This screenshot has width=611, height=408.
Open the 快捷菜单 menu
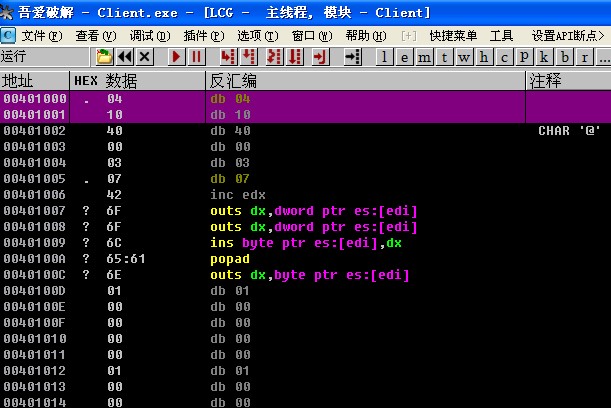click(x=453, y=36)
